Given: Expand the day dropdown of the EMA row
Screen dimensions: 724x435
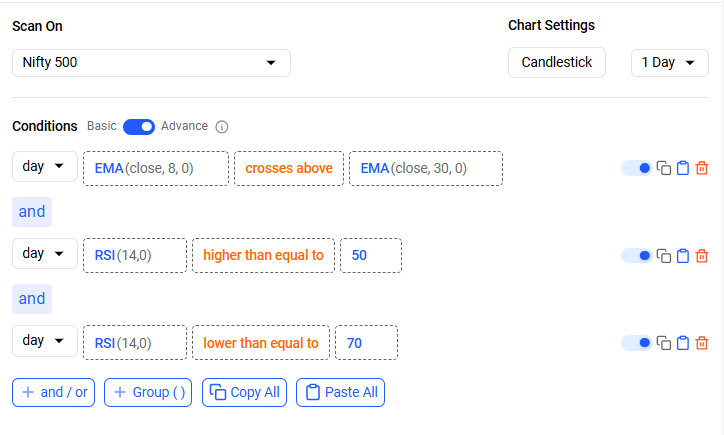Looking at the screenshot, I should (x=45, y=166).
